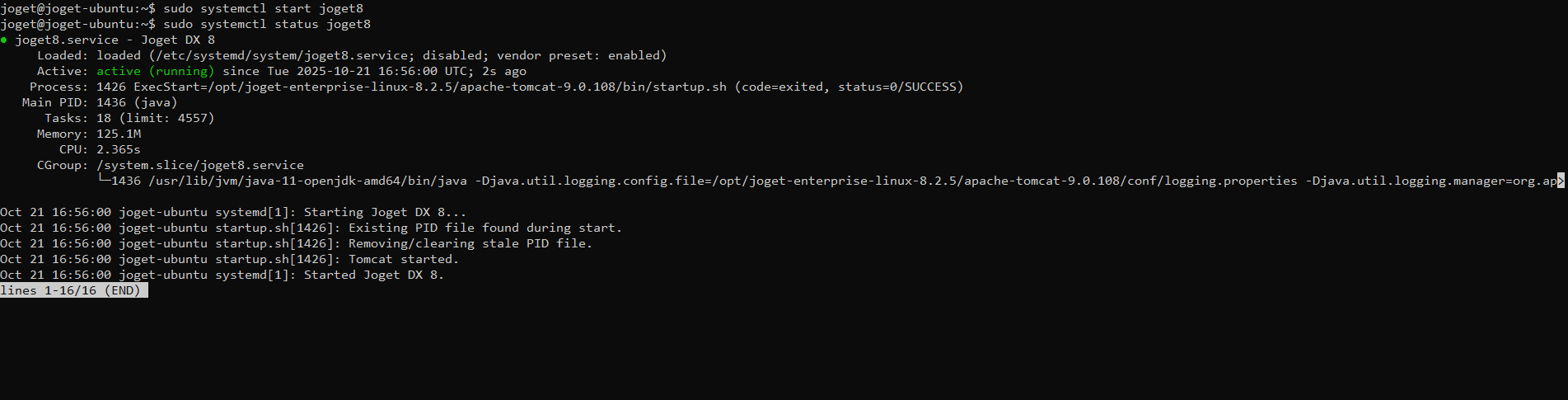Click the 'Started Joget DX 8.' log entry
Viewport: 1568px width, 400px height.
(x=374, y=275)
